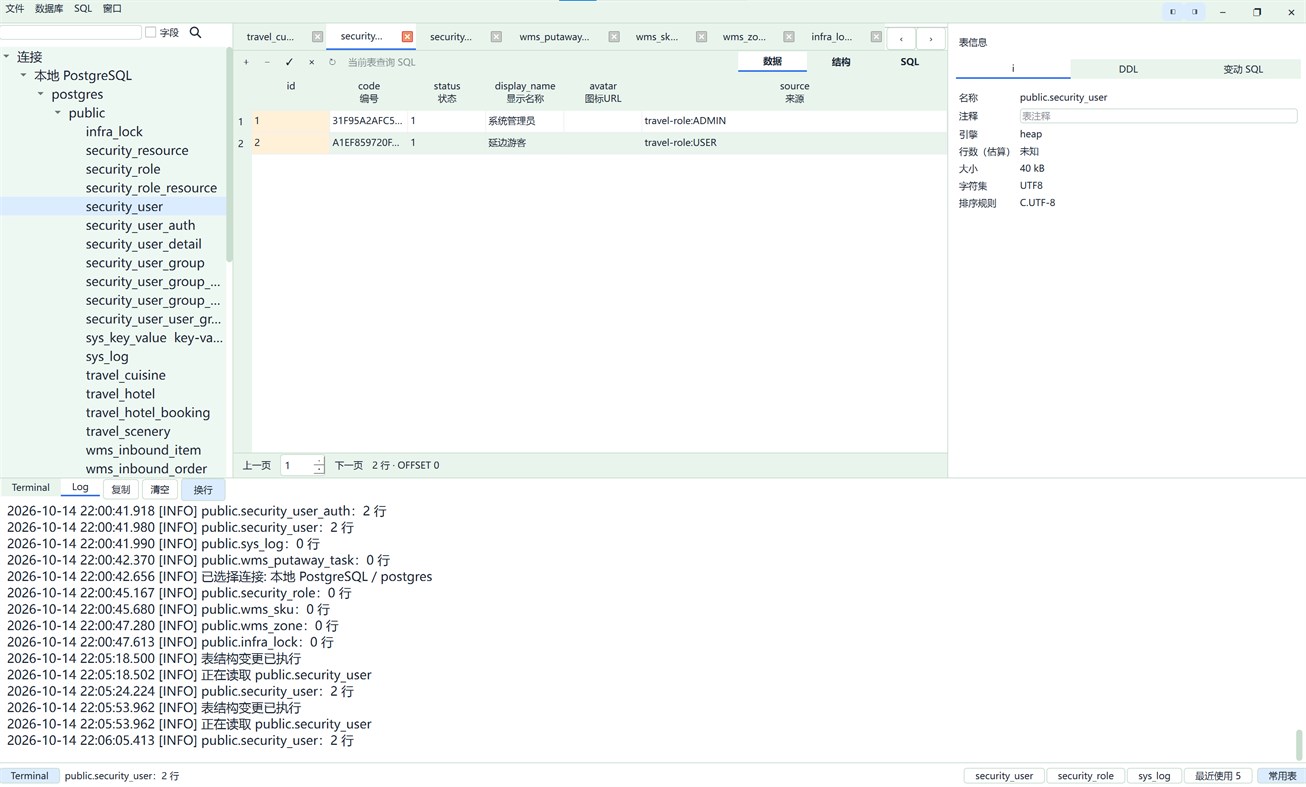Delete row using the minus icon

(x=267, y=62)
